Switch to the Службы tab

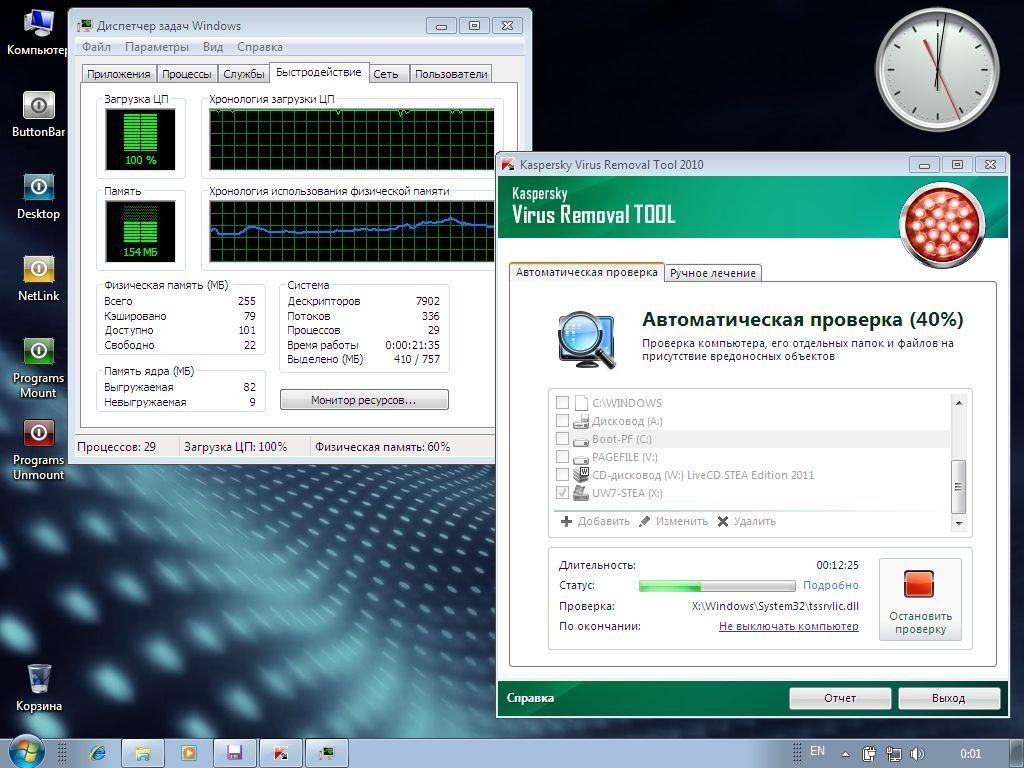(x=244, y=74)
